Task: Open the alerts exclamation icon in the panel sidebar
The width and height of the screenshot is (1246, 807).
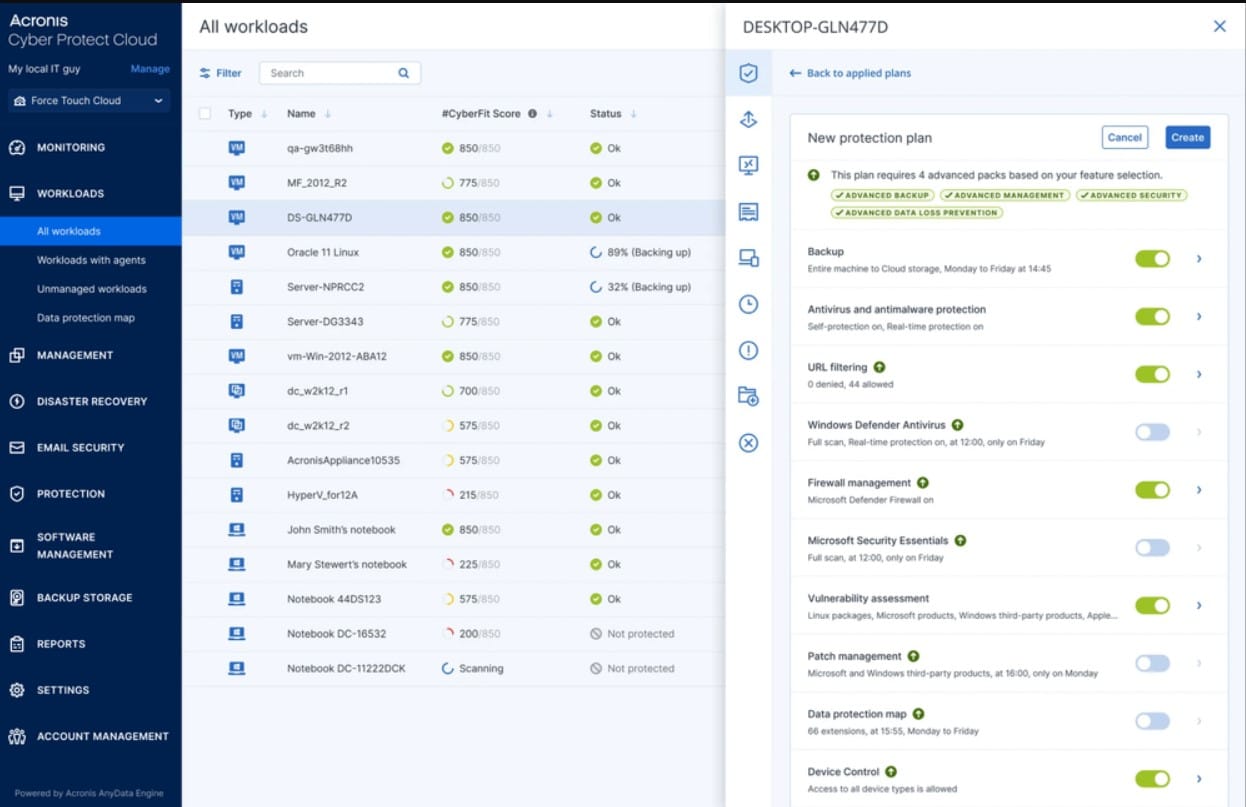Action: [748, 350]
